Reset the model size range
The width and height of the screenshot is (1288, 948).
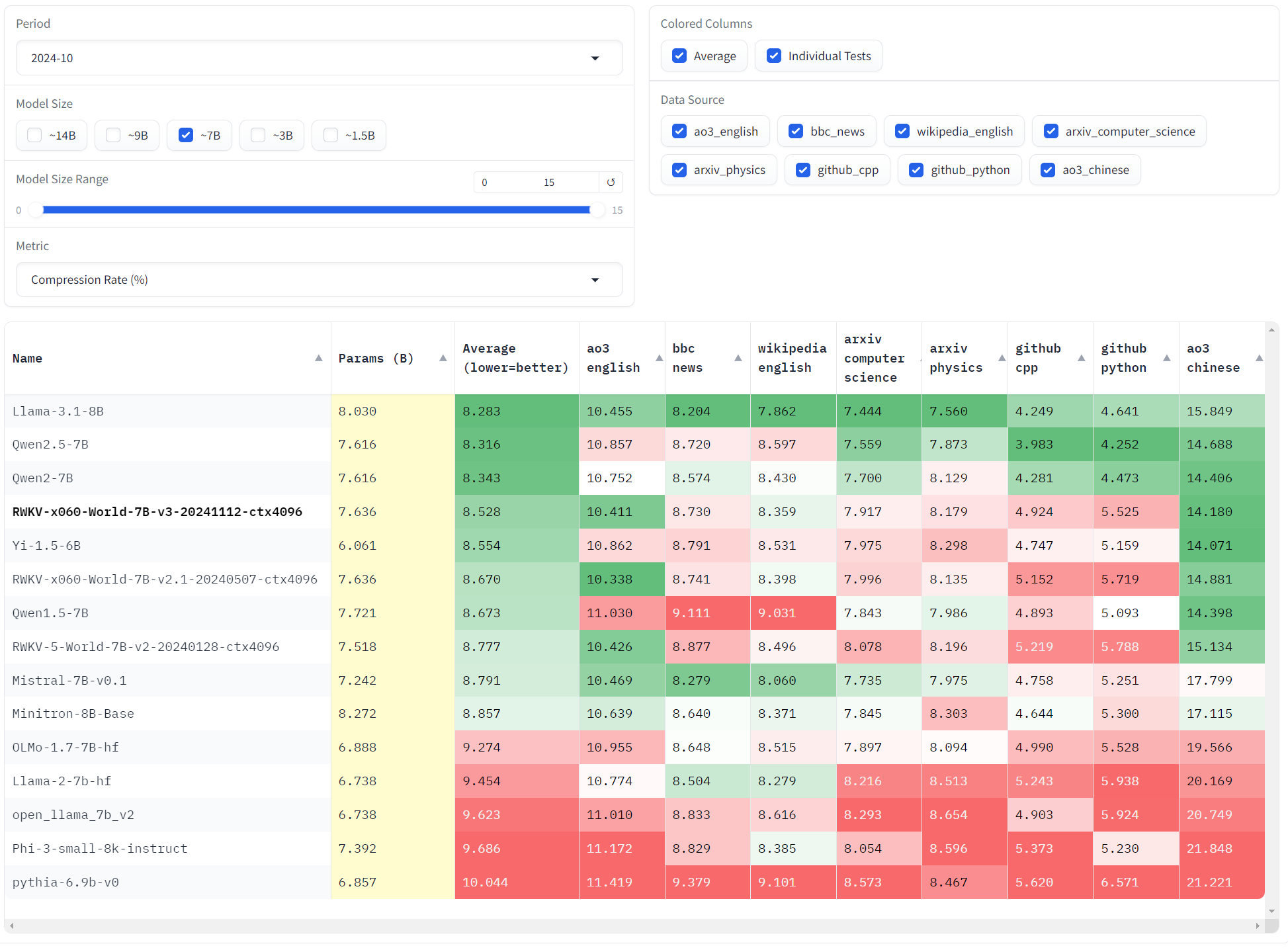[x=611, y=183]
